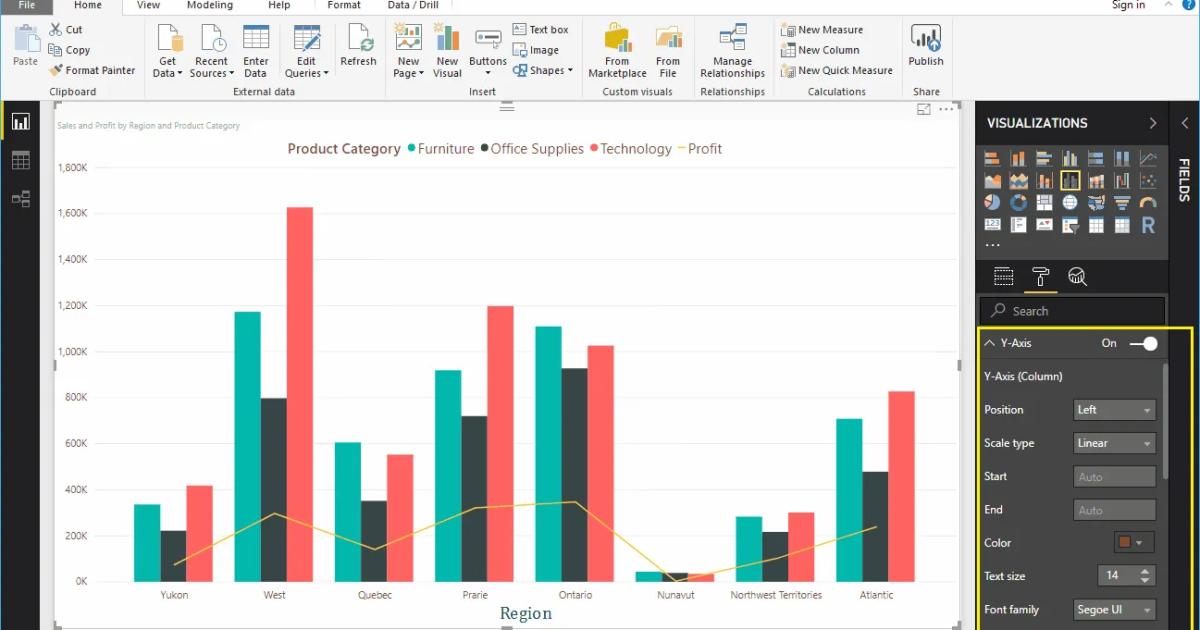
Task: Select the Gauge visualization icon
Action: (x=1148, y=201)
